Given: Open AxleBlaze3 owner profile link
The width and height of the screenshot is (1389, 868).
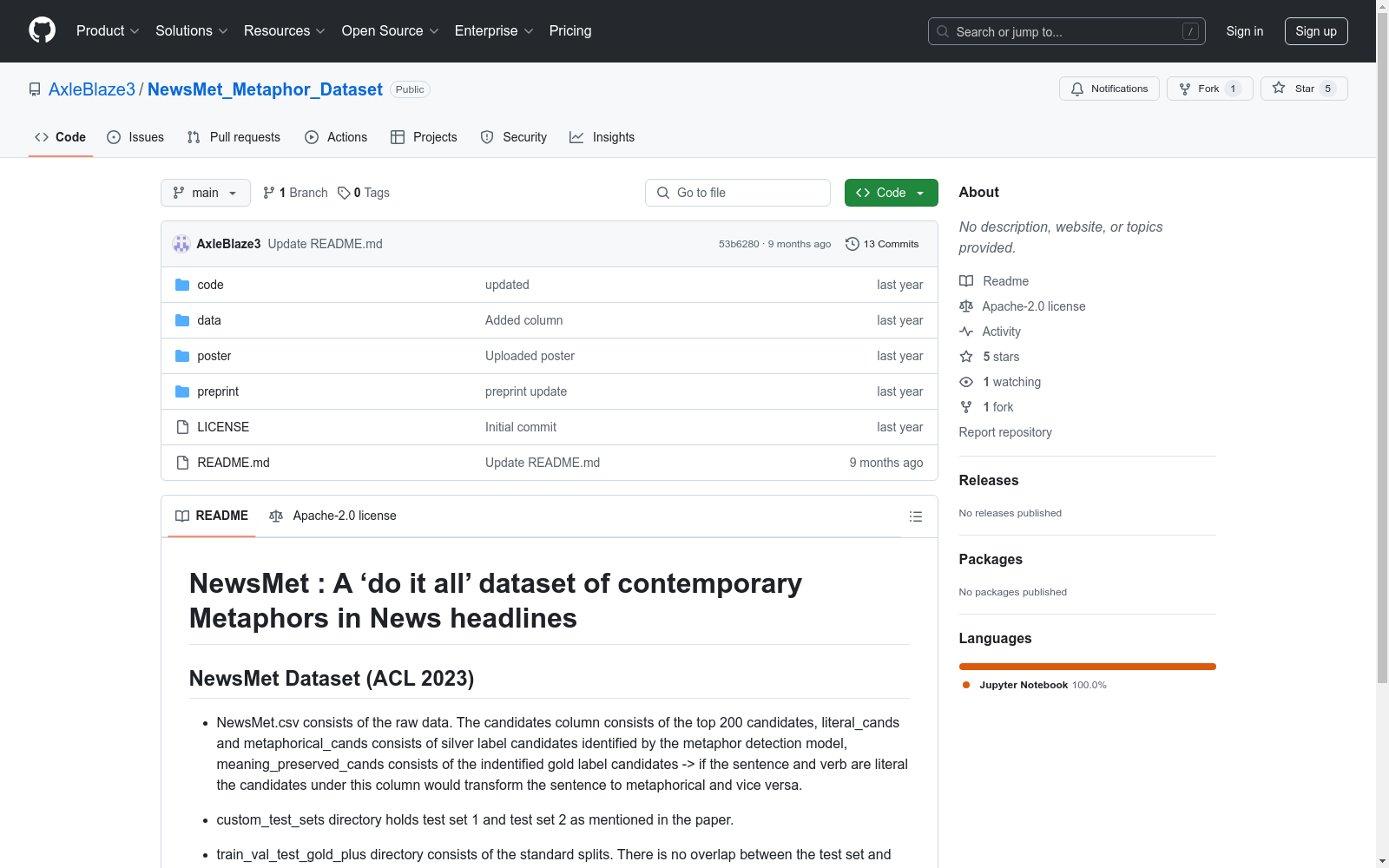Looking at the screenshot, I should point(92,89).
